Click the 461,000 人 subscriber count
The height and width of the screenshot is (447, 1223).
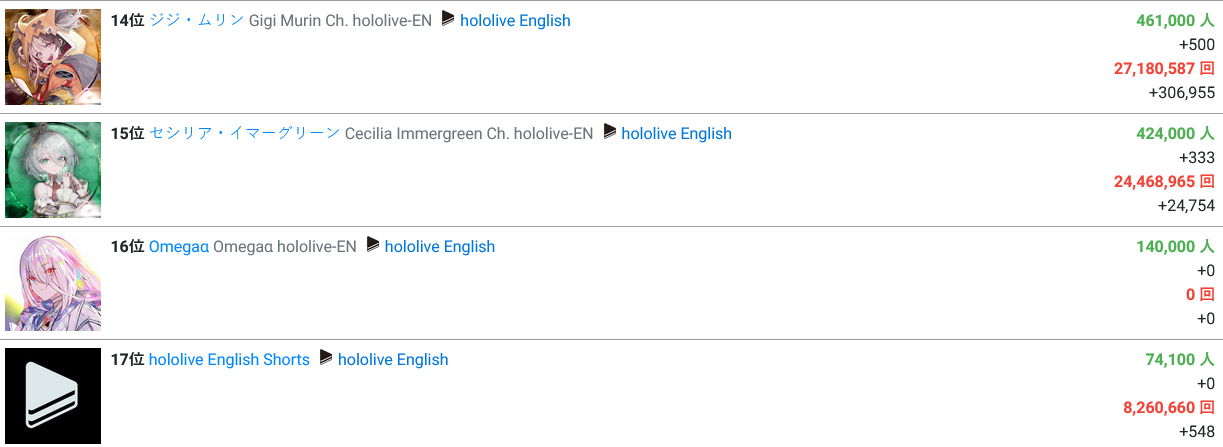[1175, 20]
